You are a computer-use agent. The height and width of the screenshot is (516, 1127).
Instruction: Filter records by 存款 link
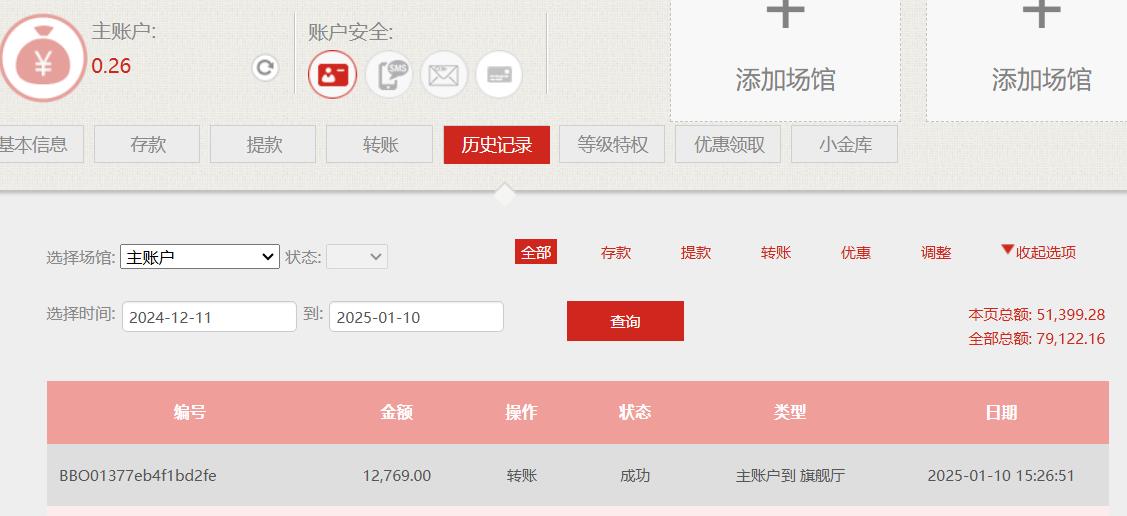616,253
